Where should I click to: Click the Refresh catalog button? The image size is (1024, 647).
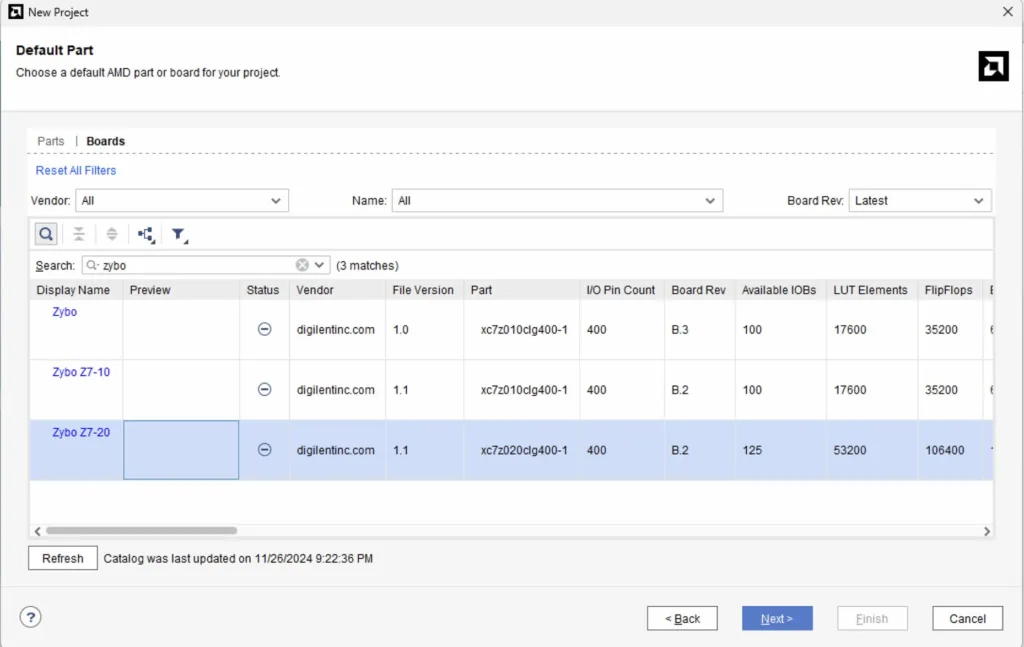click(63, 558)
